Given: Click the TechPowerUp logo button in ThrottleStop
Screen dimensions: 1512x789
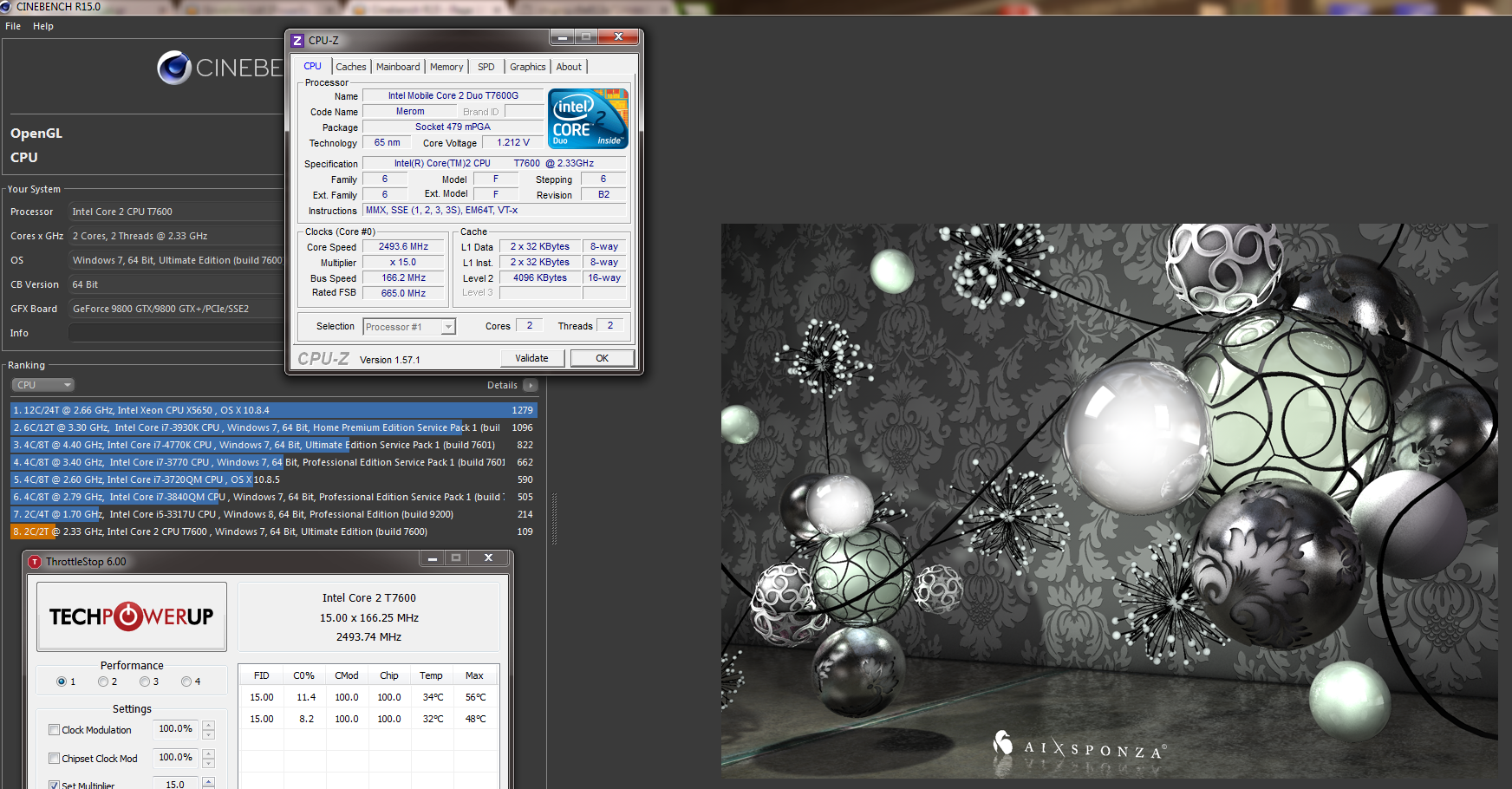Looking at the screenshot, I should pyautogui.click(x=132, y=616).
